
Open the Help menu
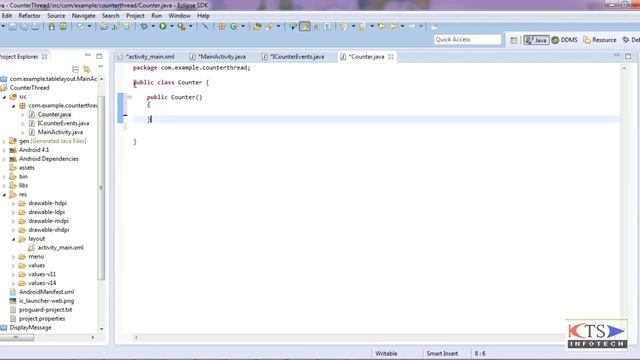click(203, 16)
